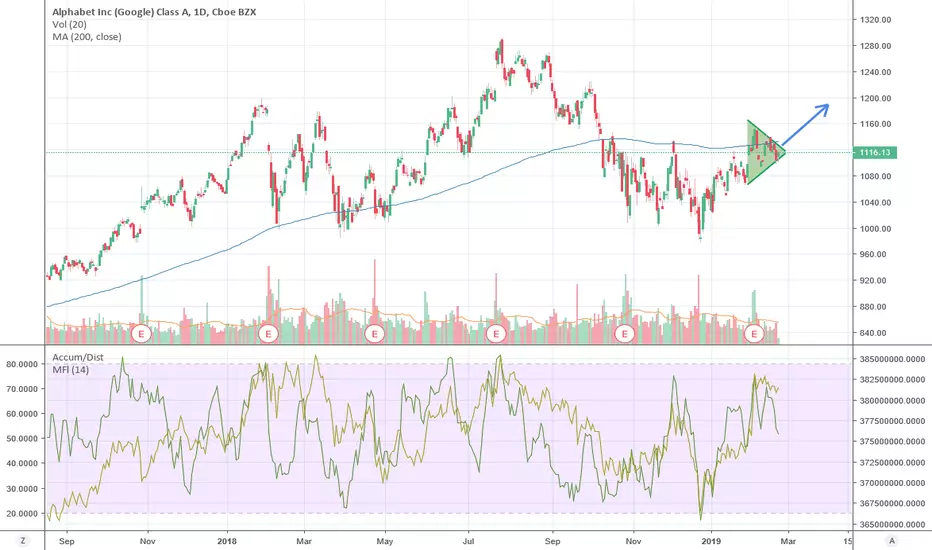This screenshot has height=550, width=932.
Task: Click the 1000.00 price axis label
Action: pyautogui.click(x=876, y=228)
